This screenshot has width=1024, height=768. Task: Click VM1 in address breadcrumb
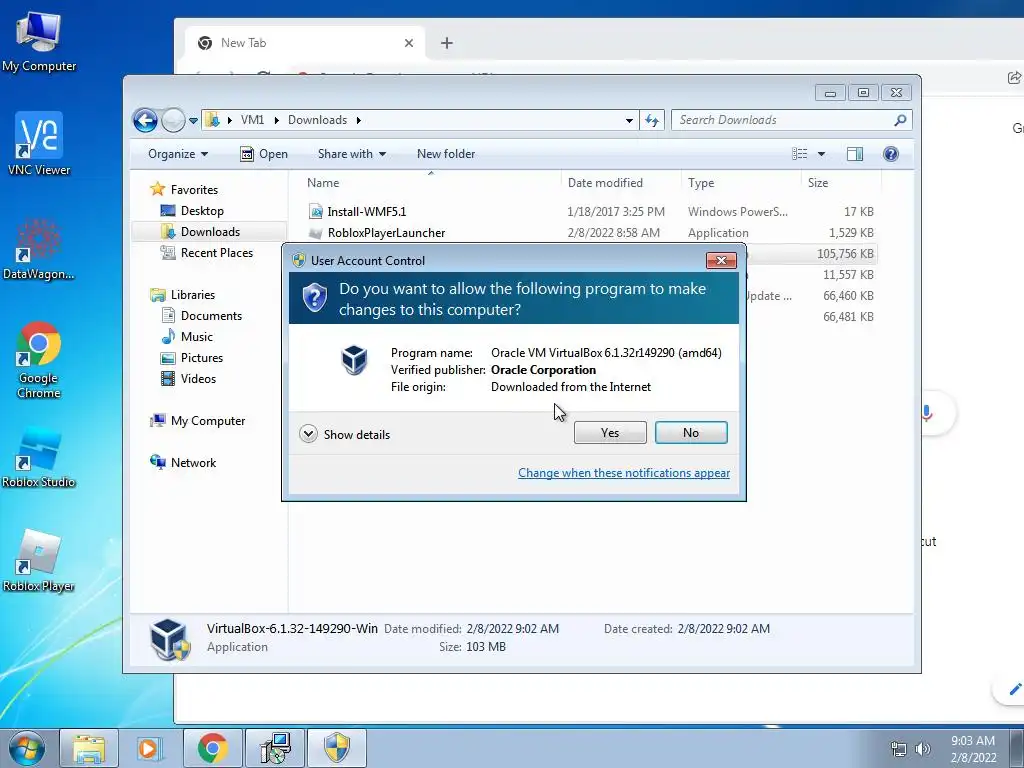(x=252, y=120)
